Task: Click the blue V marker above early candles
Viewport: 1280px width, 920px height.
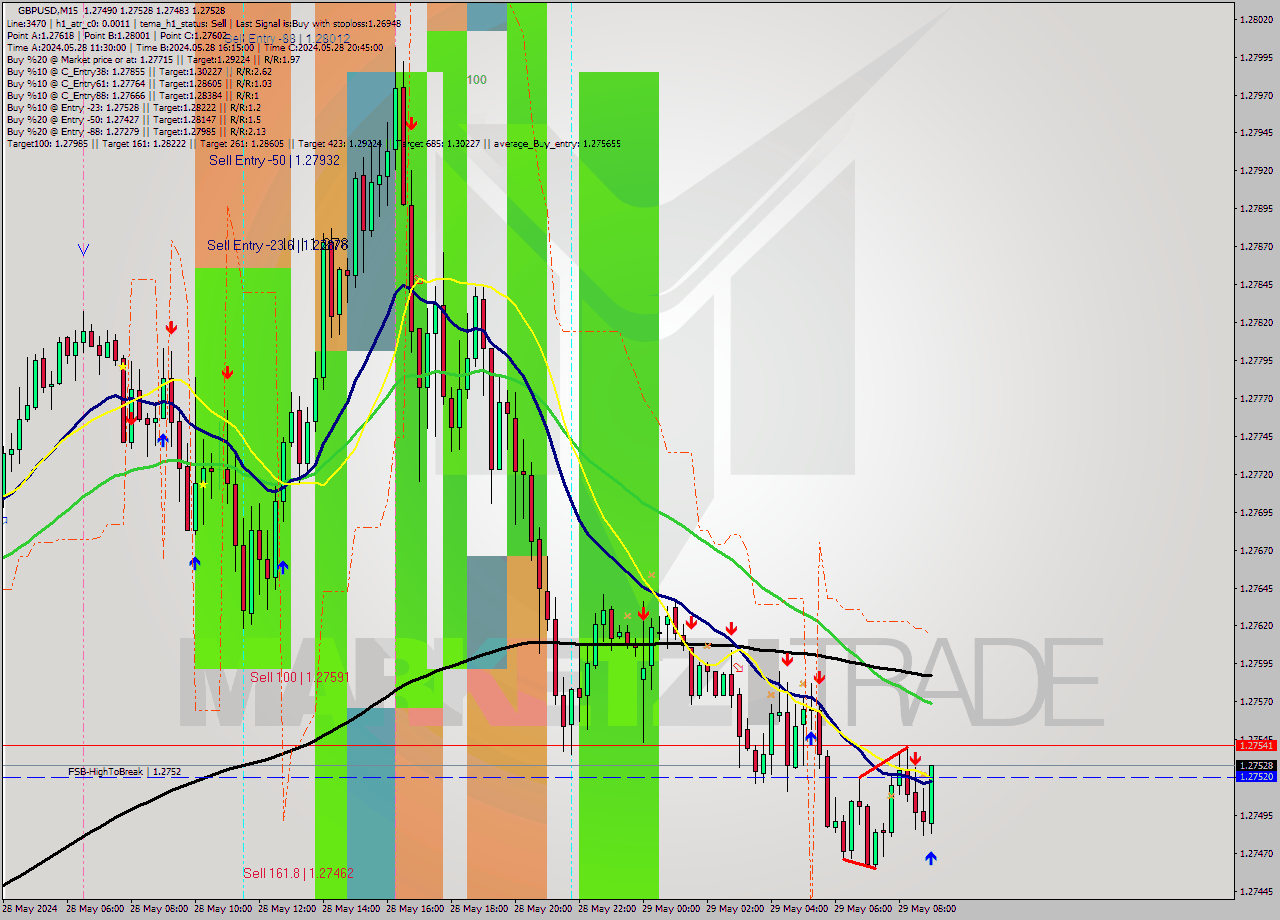Action: [x=83, y=249]
